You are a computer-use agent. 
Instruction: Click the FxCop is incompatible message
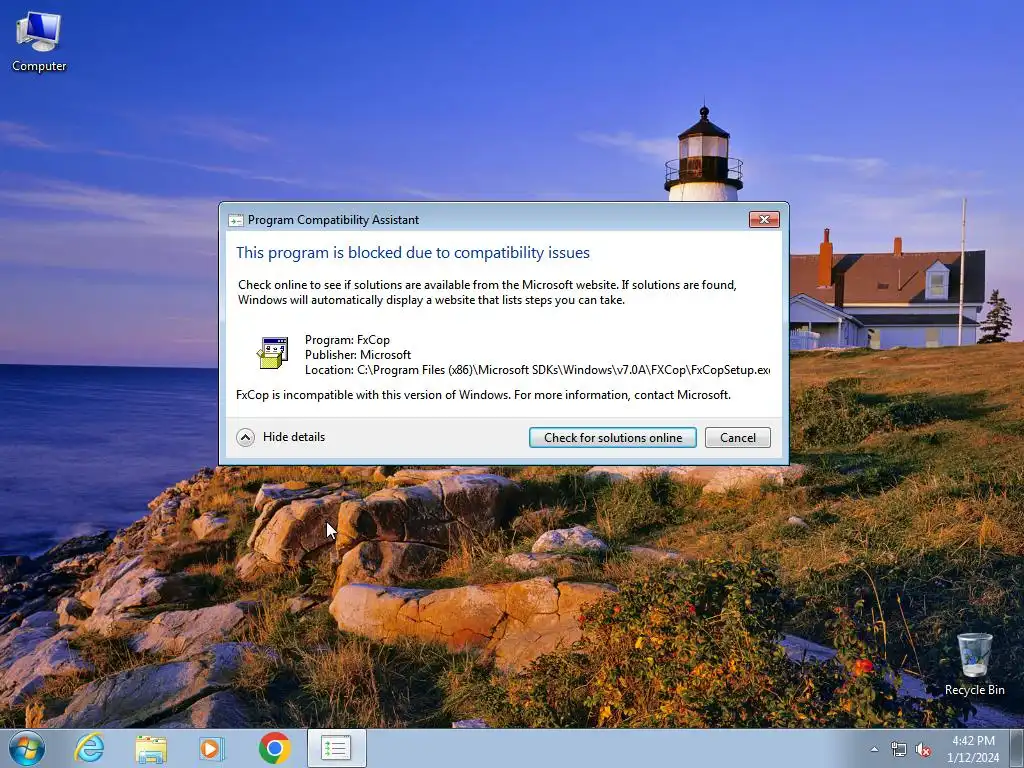tap(483, 394)
